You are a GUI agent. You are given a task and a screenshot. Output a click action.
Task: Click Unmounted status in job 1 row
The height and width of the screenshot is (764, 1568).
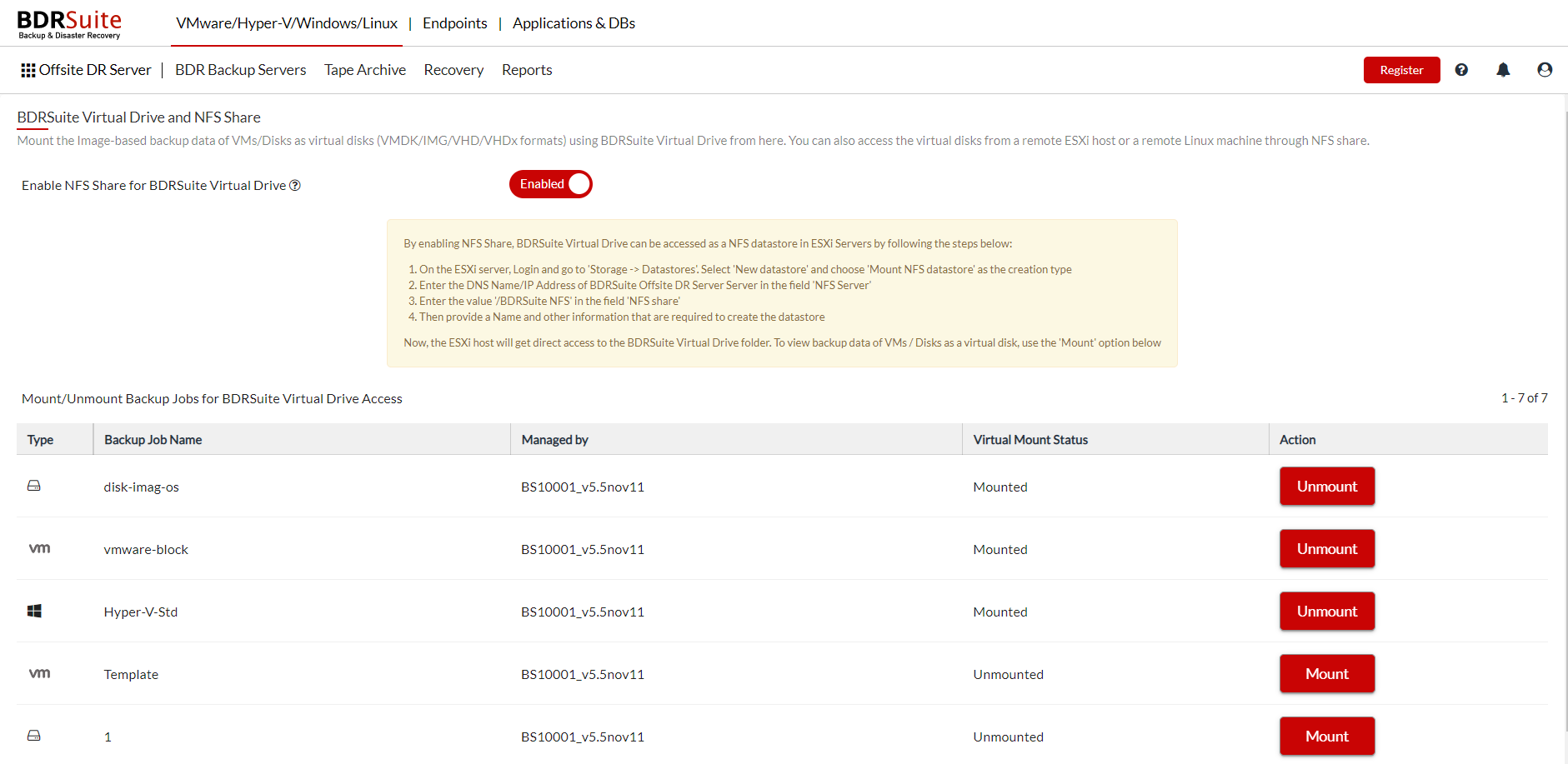pos(1009,737)
